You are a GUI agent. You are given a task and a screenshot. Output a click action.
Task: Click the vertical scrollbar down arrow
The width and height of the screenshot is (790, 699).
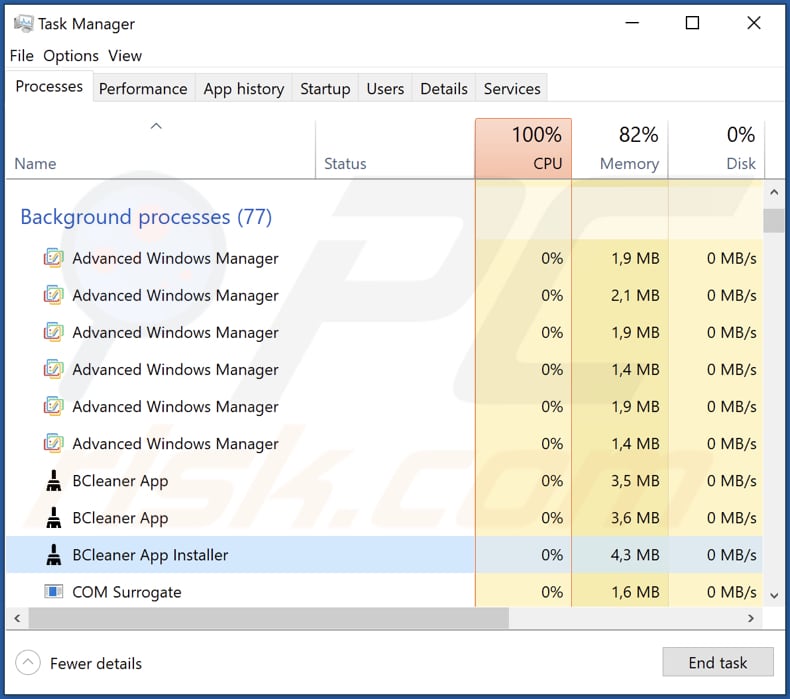774,596
